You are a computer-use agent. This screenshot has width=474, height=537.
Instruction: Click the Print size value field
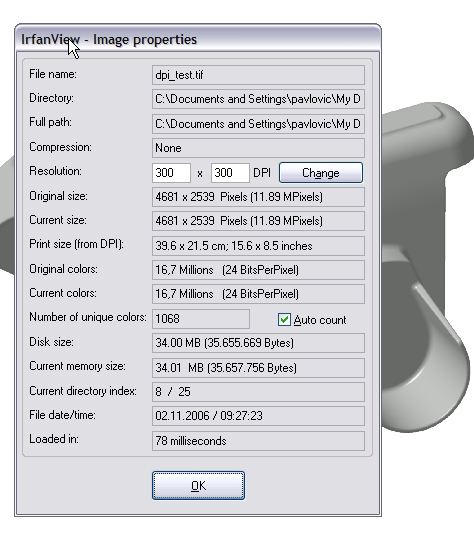point(258,246)
